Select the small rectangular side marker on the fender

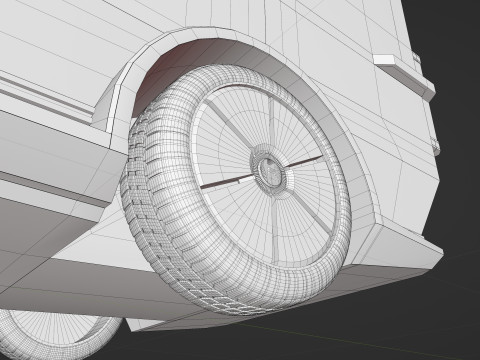pyautogui.click(x=404, y=78)
